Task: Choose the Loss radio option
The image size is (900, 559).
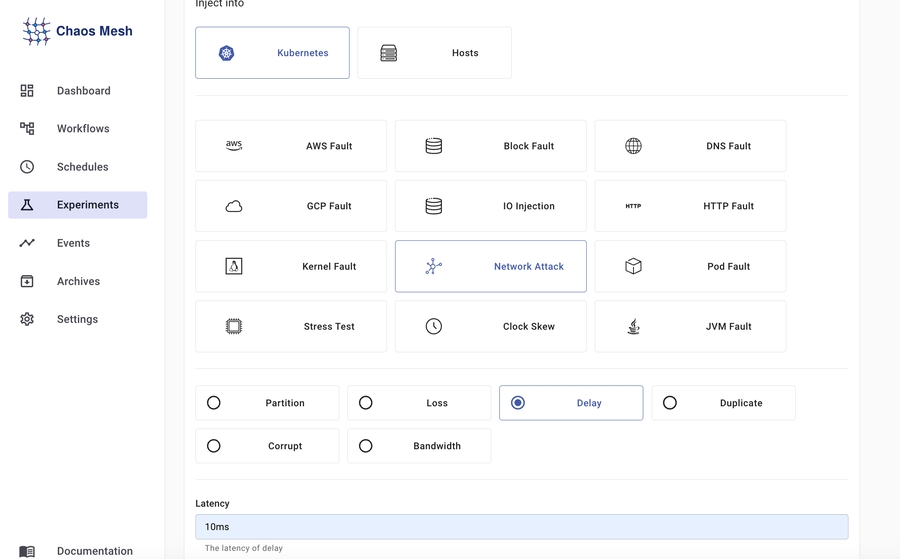Action: tap(366, 403)
